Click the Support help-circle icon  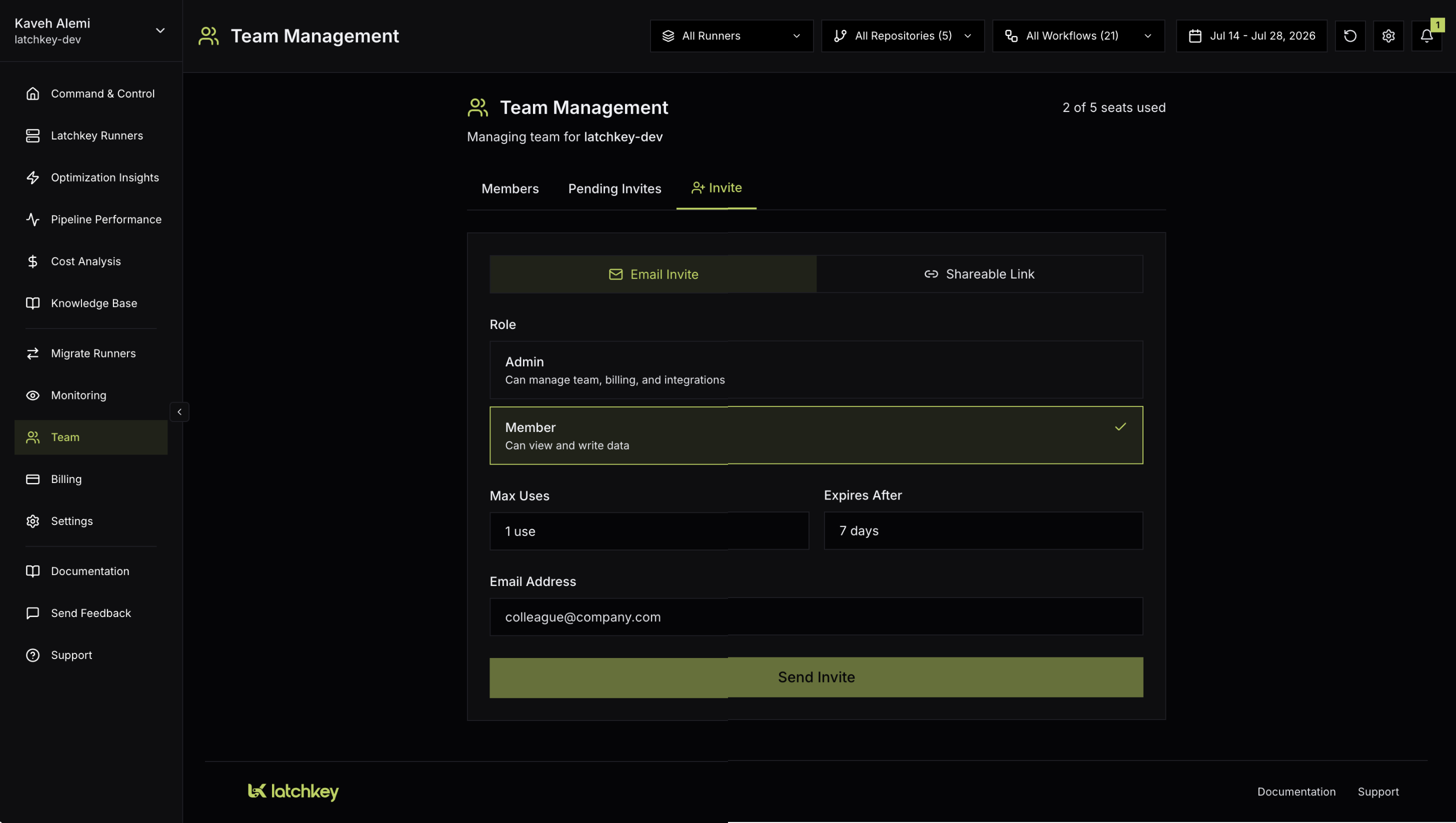pyautogui.click(x=33, y=654)
